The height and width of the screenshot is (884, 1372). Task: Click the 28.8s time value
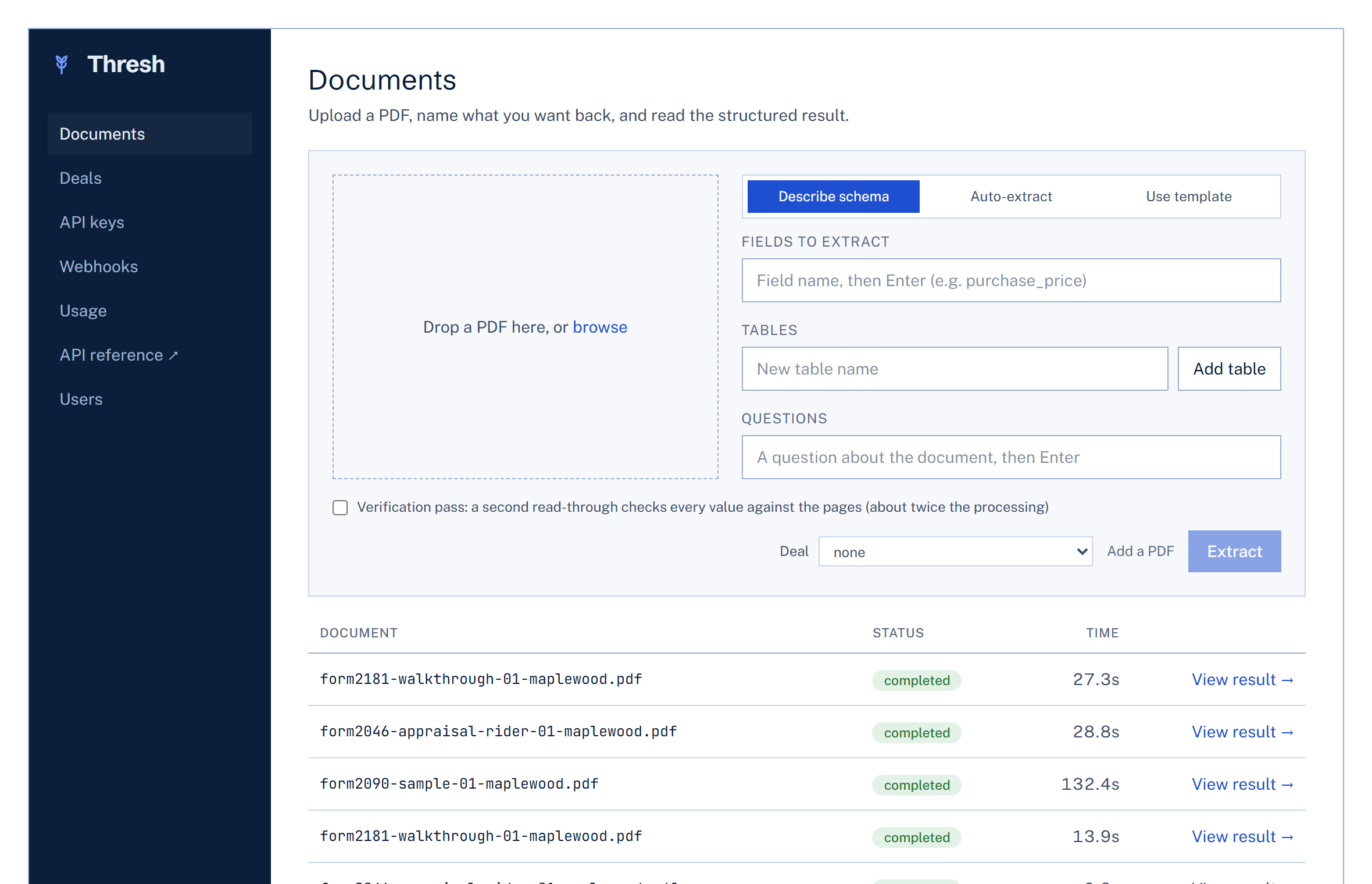(x=1096, y=732)
